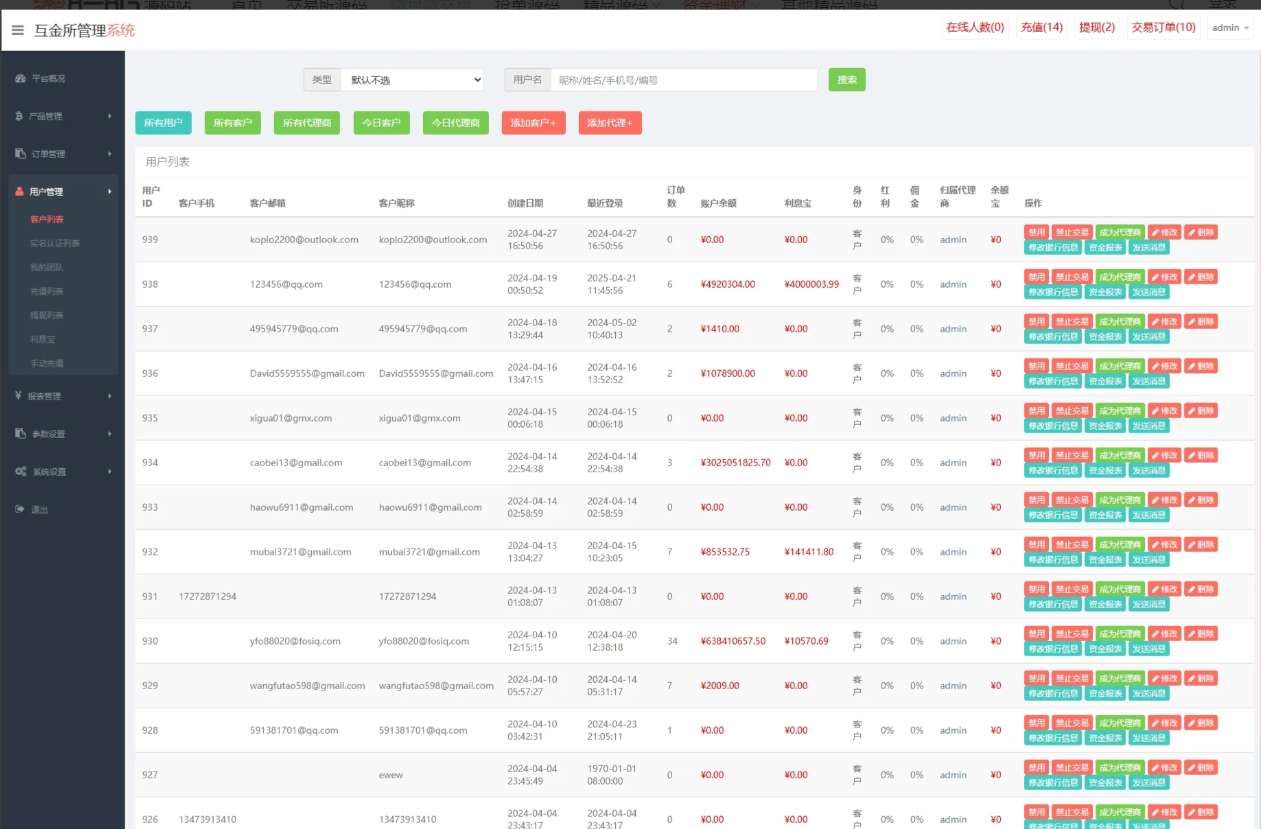The height and width of the screenshot is (829, 1261).
Task: Click the 删除 icon button for user 938
Action: click(1200, 277)
